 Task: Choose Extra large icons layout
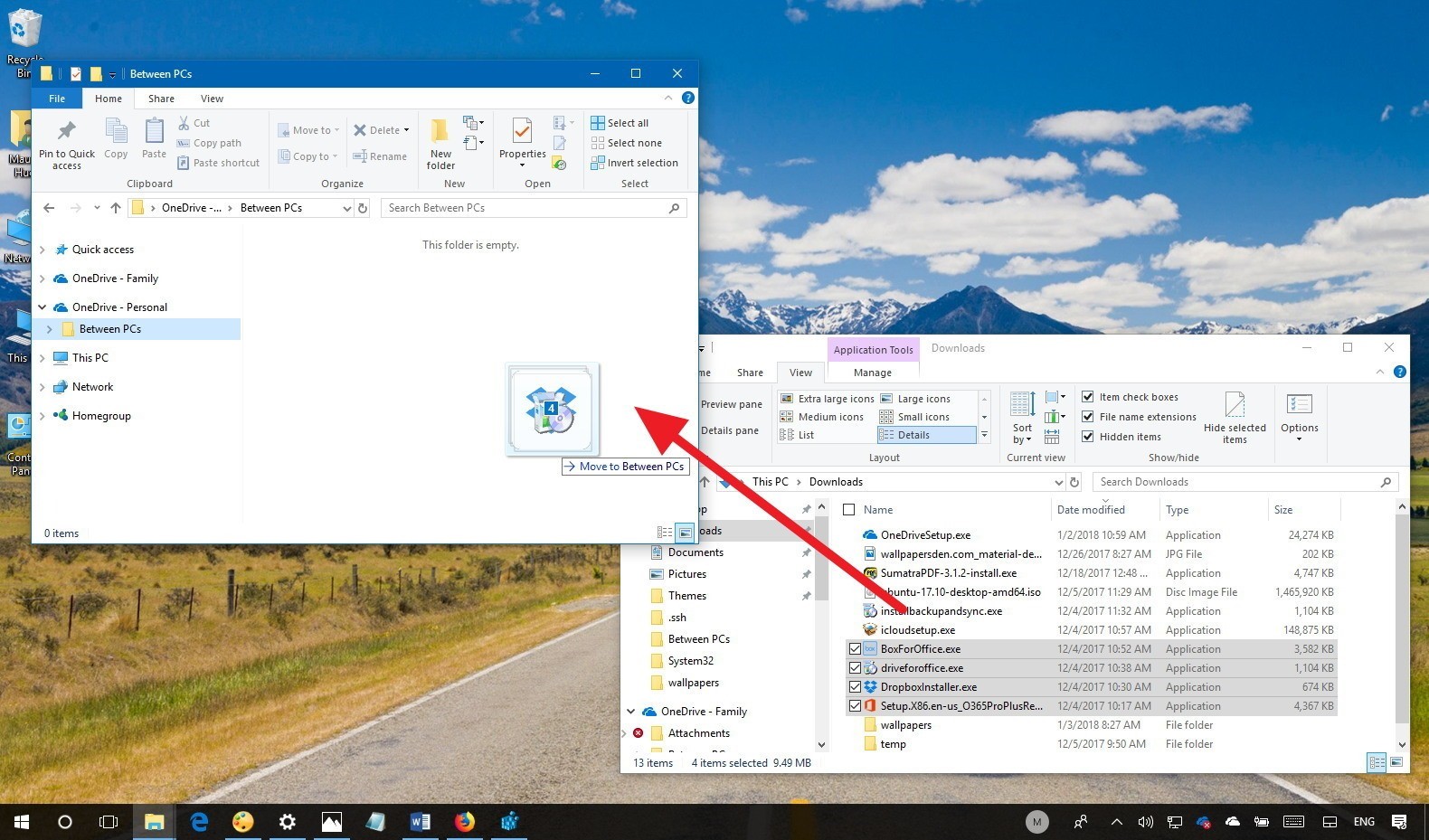[x=827, y=399]
